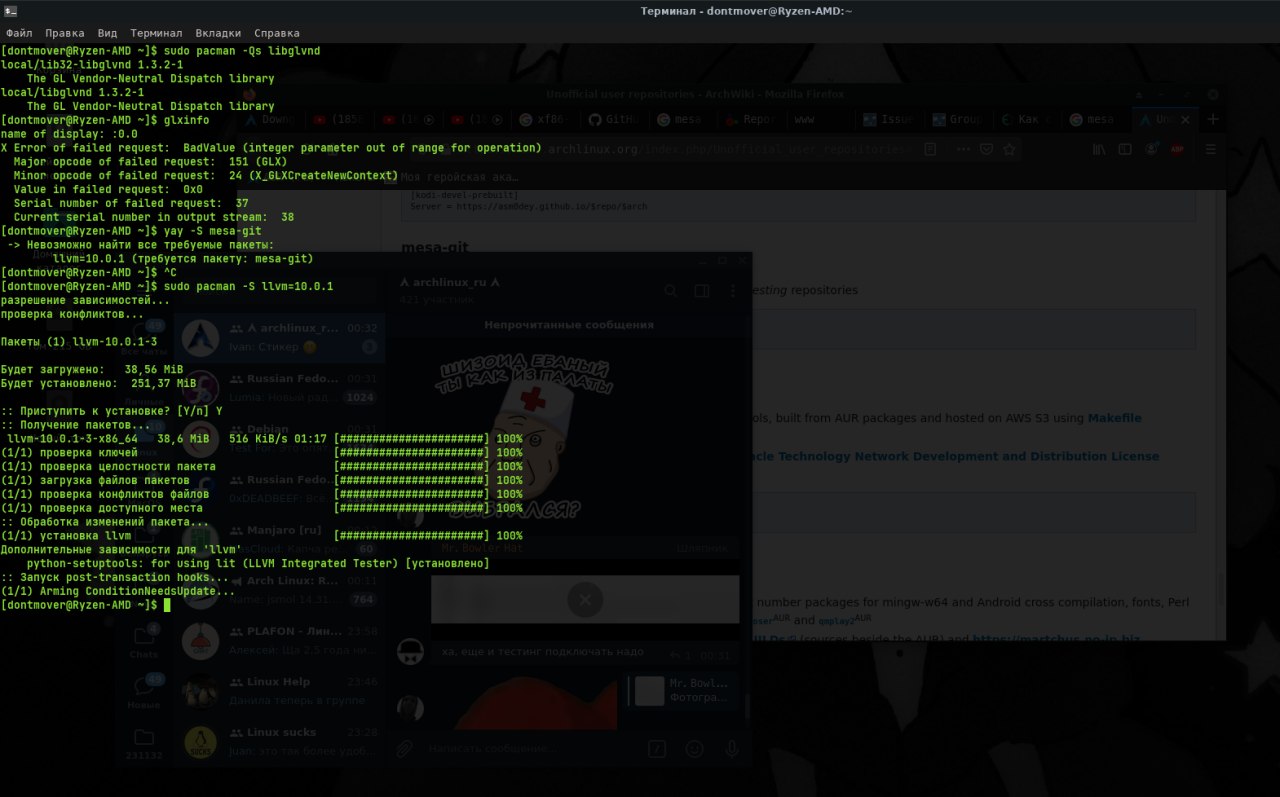Open the PLAFON chat in Telegram
Screen dimensions: 1280x797
(x=281, y=640)
